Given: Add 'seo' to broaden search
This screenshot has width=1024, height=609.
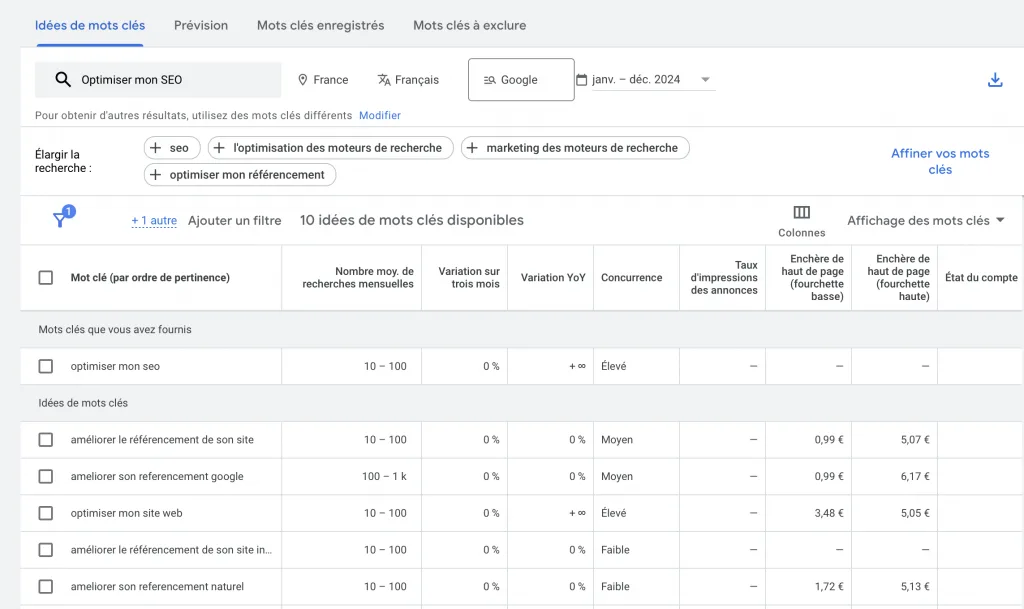Looking at the screenshot, I should tap(172, 148).
